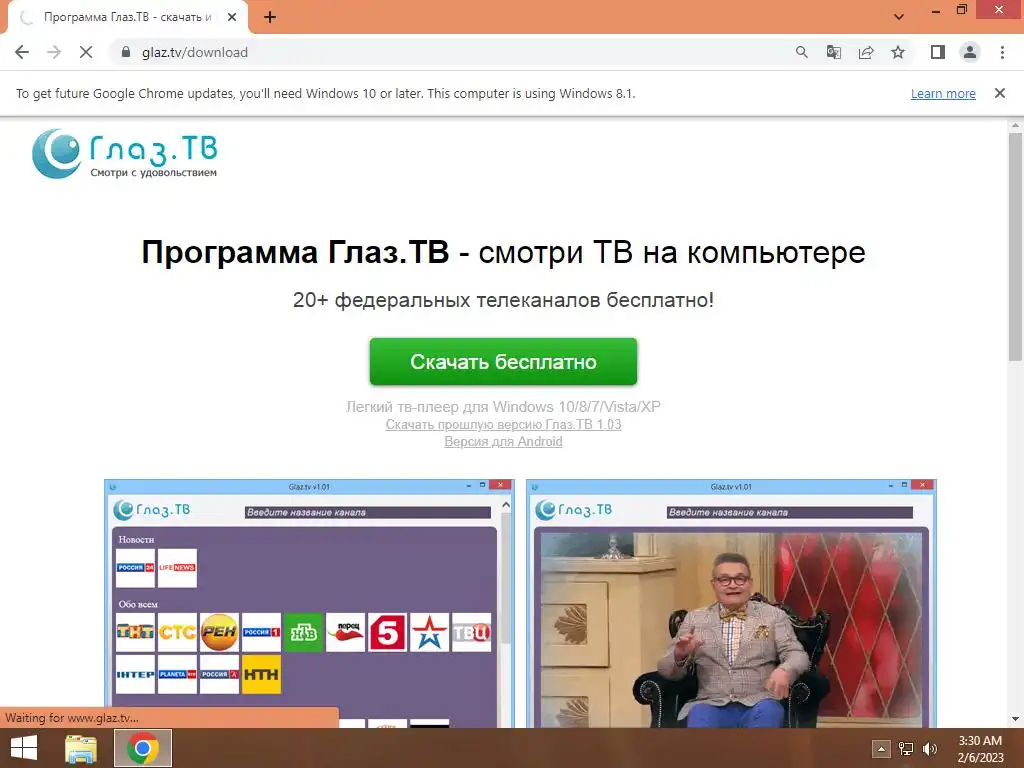View site security lock info
1024x768 pixels.
coord(126,52)
